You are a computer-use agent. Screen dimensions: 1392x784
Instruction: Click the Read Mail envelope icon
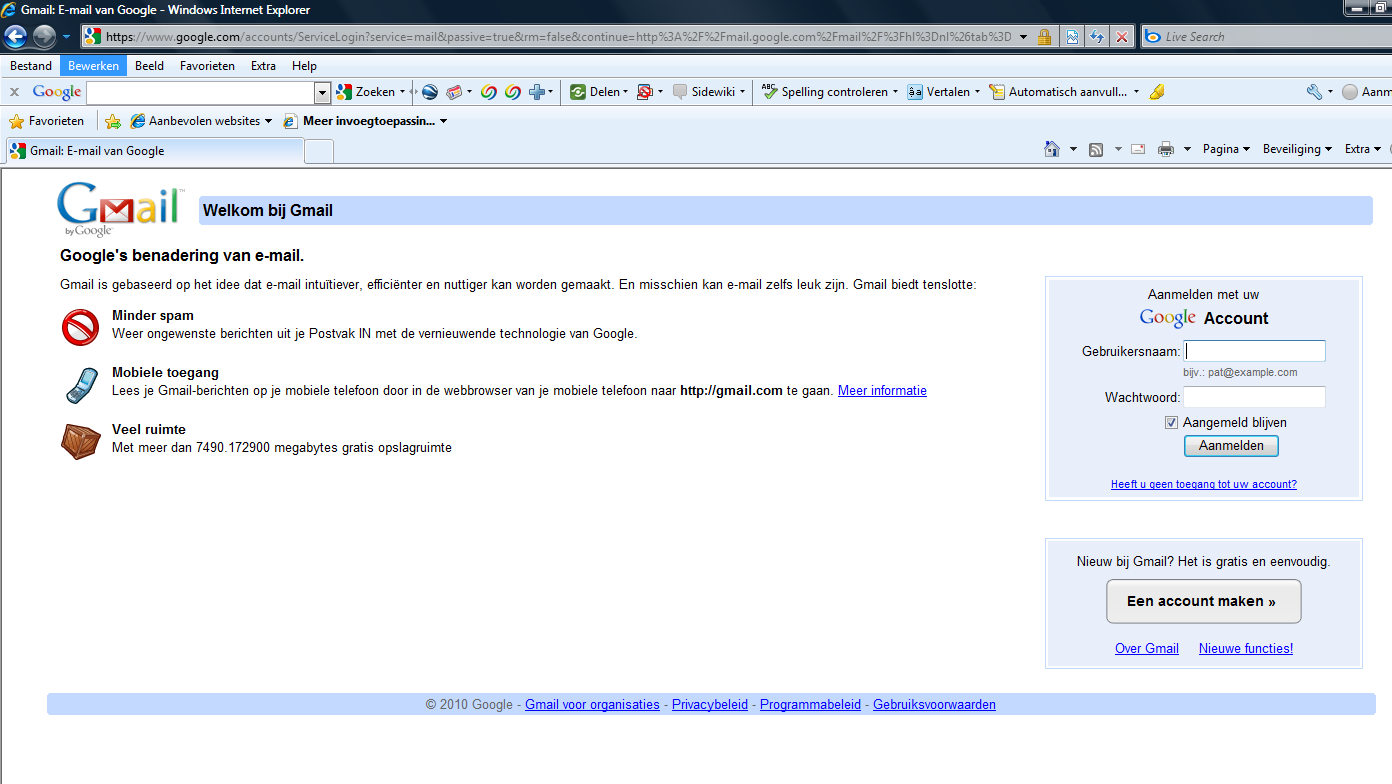[1138, 149]
